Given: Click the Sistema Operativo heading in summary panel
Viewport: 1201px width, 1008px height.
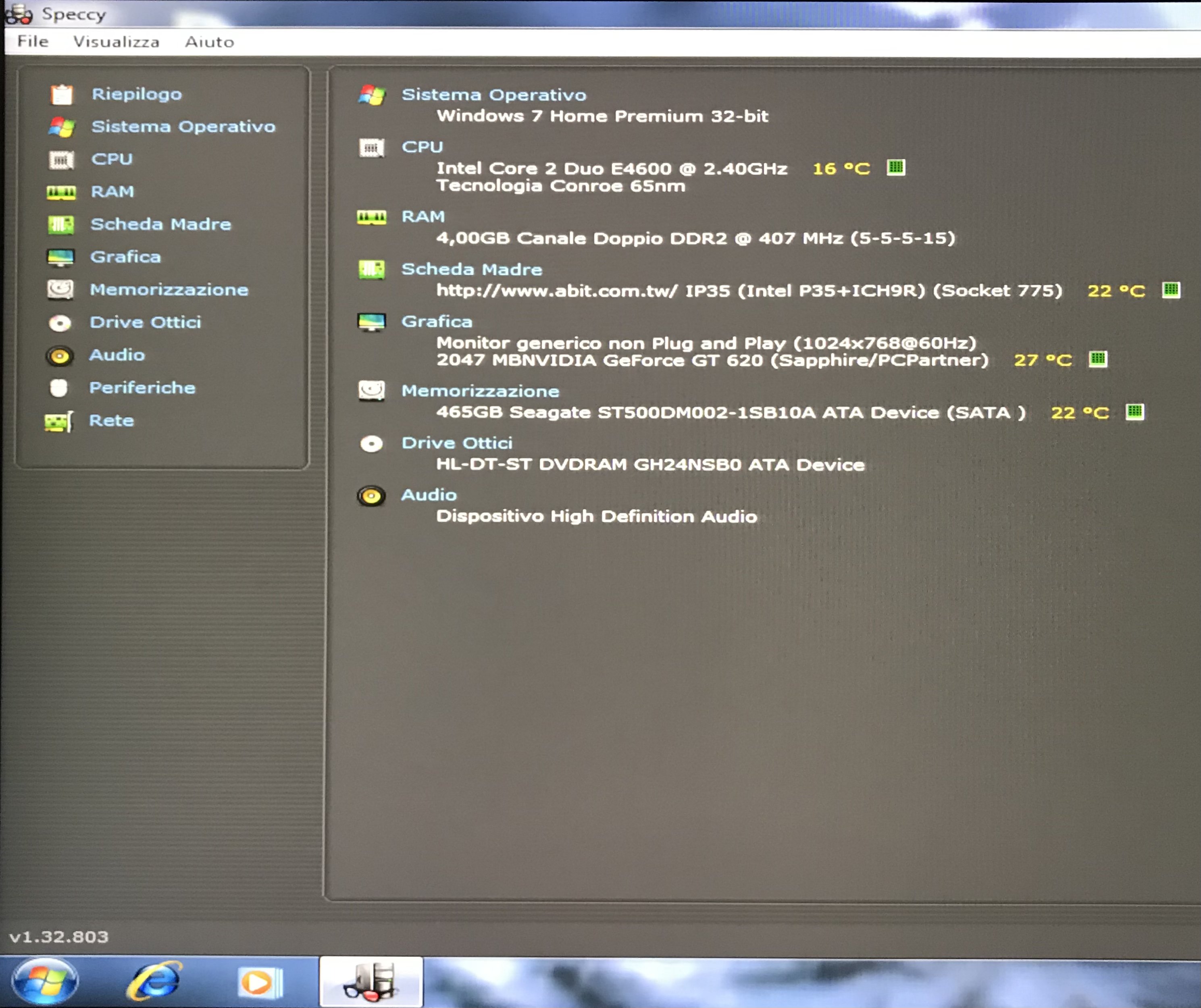Looking at the screenshot, I should point(493,95).
